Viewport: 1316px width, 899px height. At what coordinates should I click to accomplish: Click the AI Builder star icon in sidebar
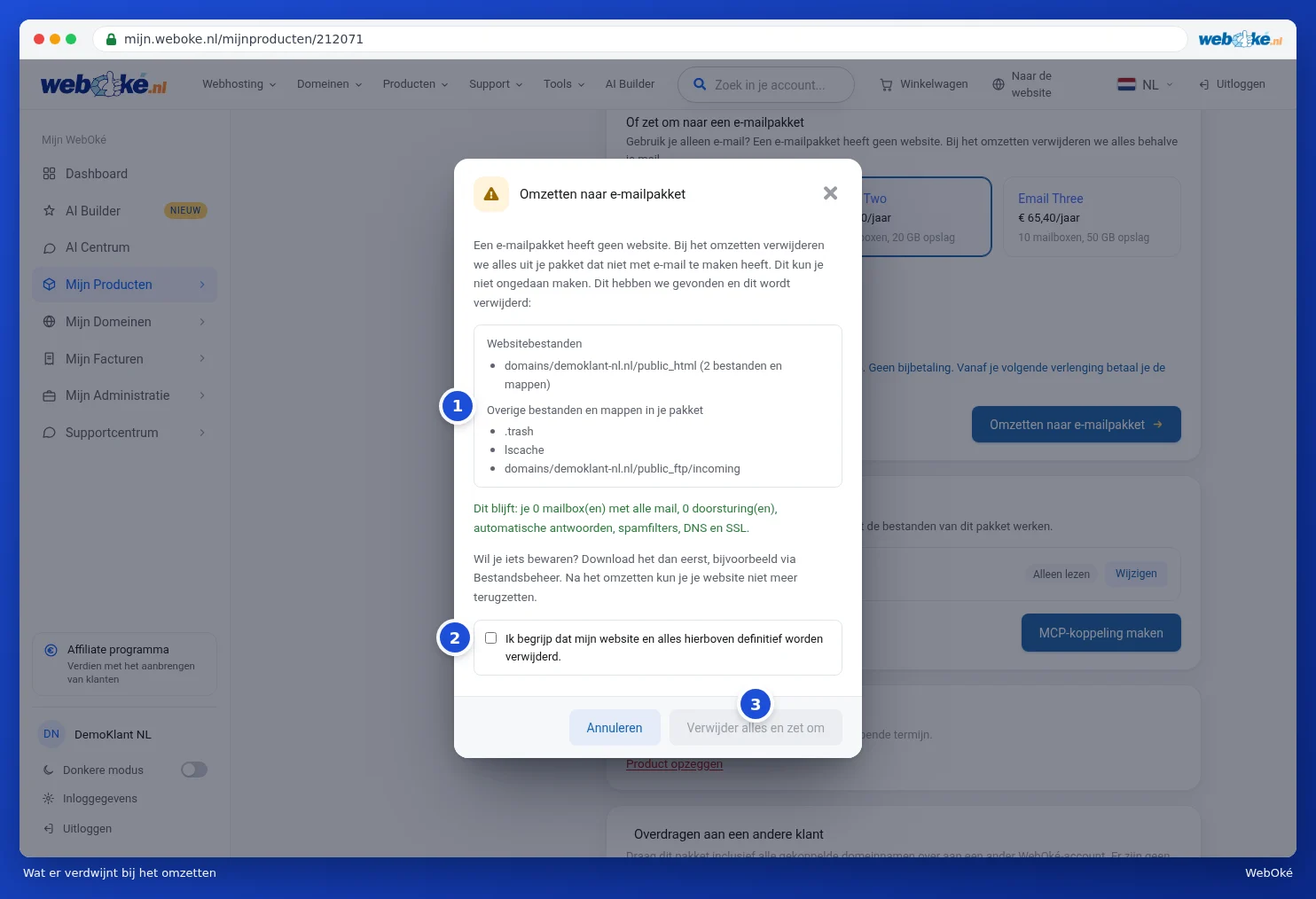50,211
